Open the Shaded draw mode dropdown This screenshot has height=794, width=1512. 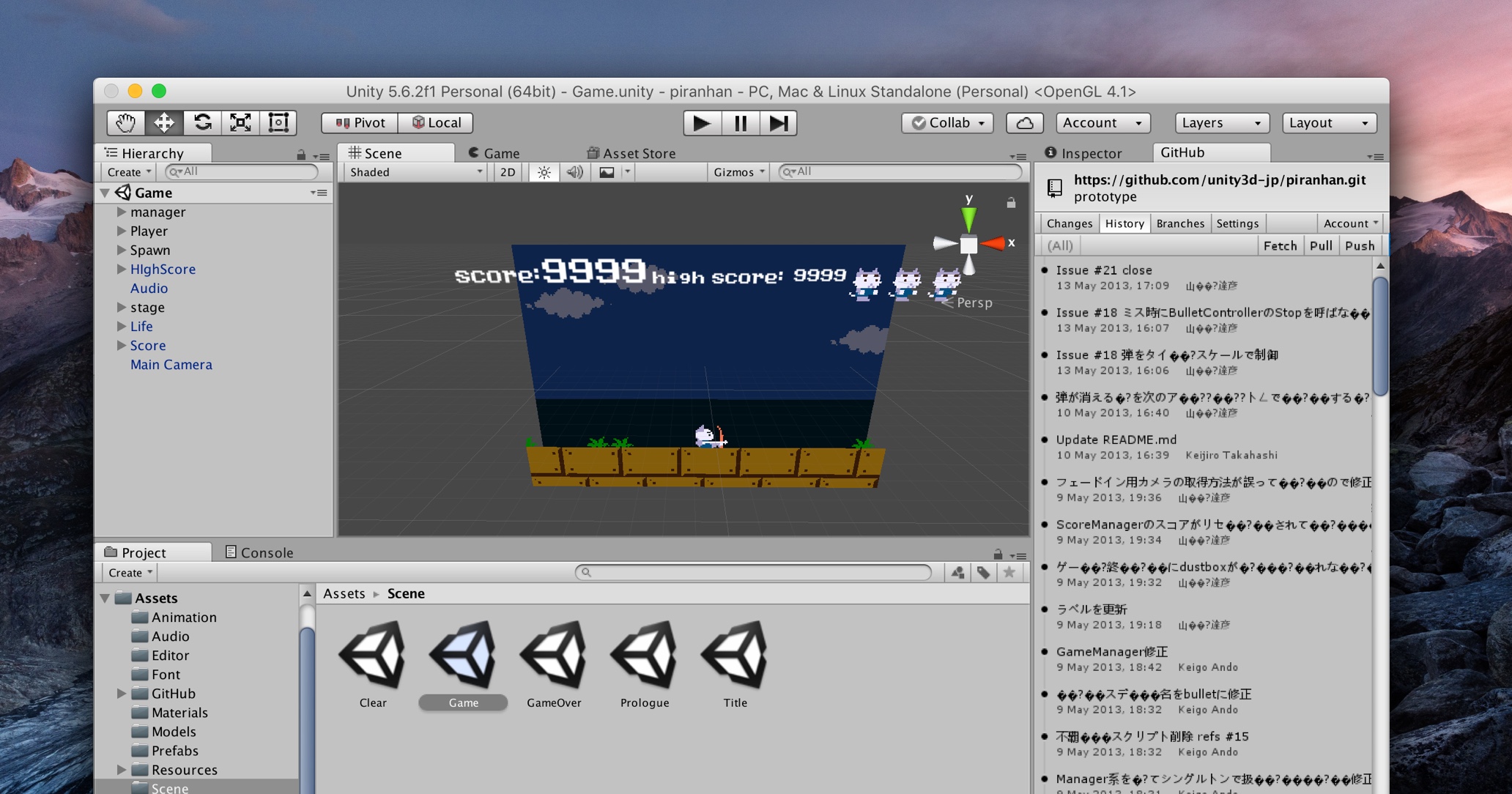click(415, 172)
